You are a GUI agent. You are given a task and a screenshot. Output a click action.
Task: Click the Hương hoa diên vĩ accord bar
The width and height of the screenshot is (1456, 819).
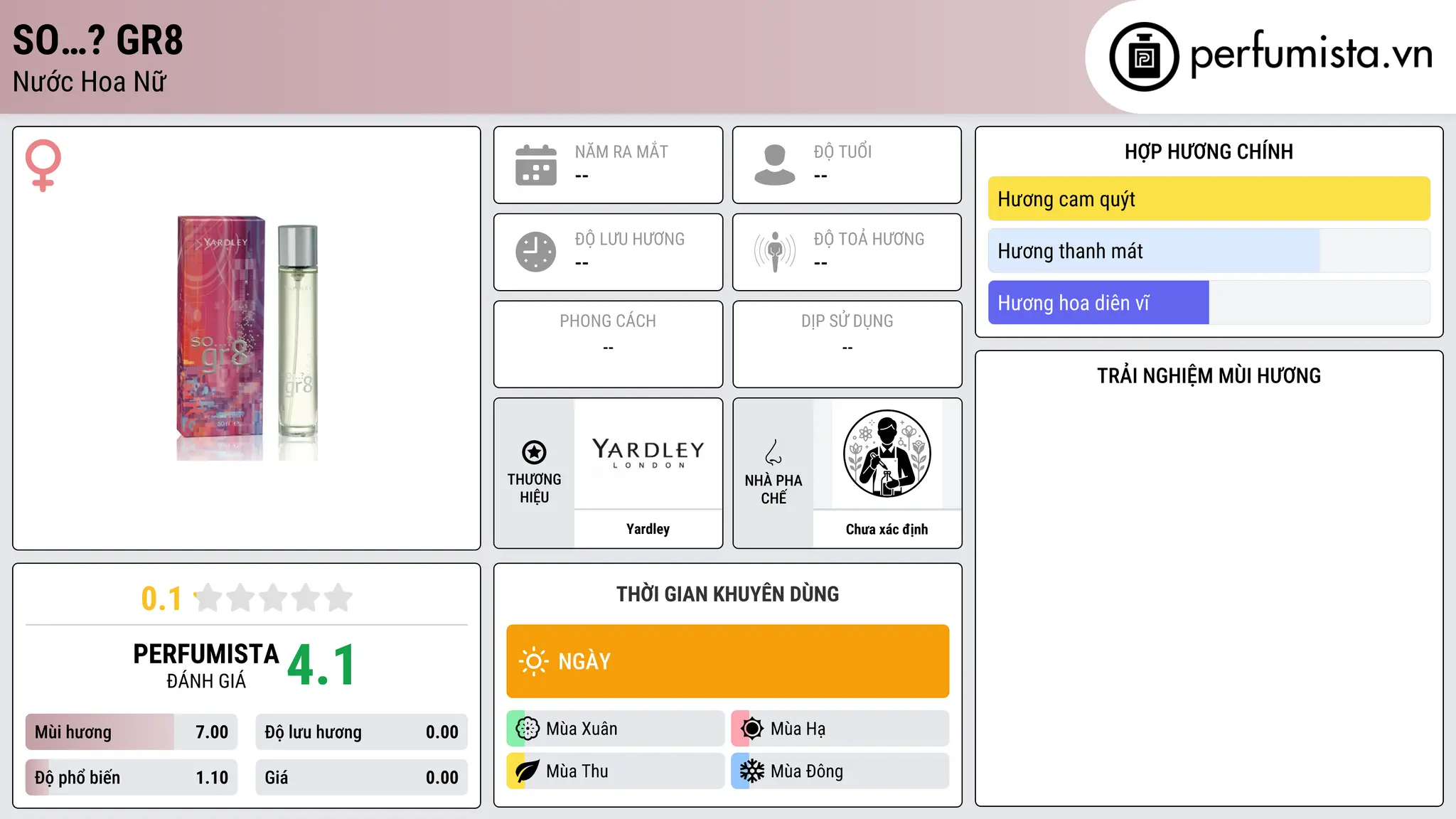click(x=1209, y=303)
